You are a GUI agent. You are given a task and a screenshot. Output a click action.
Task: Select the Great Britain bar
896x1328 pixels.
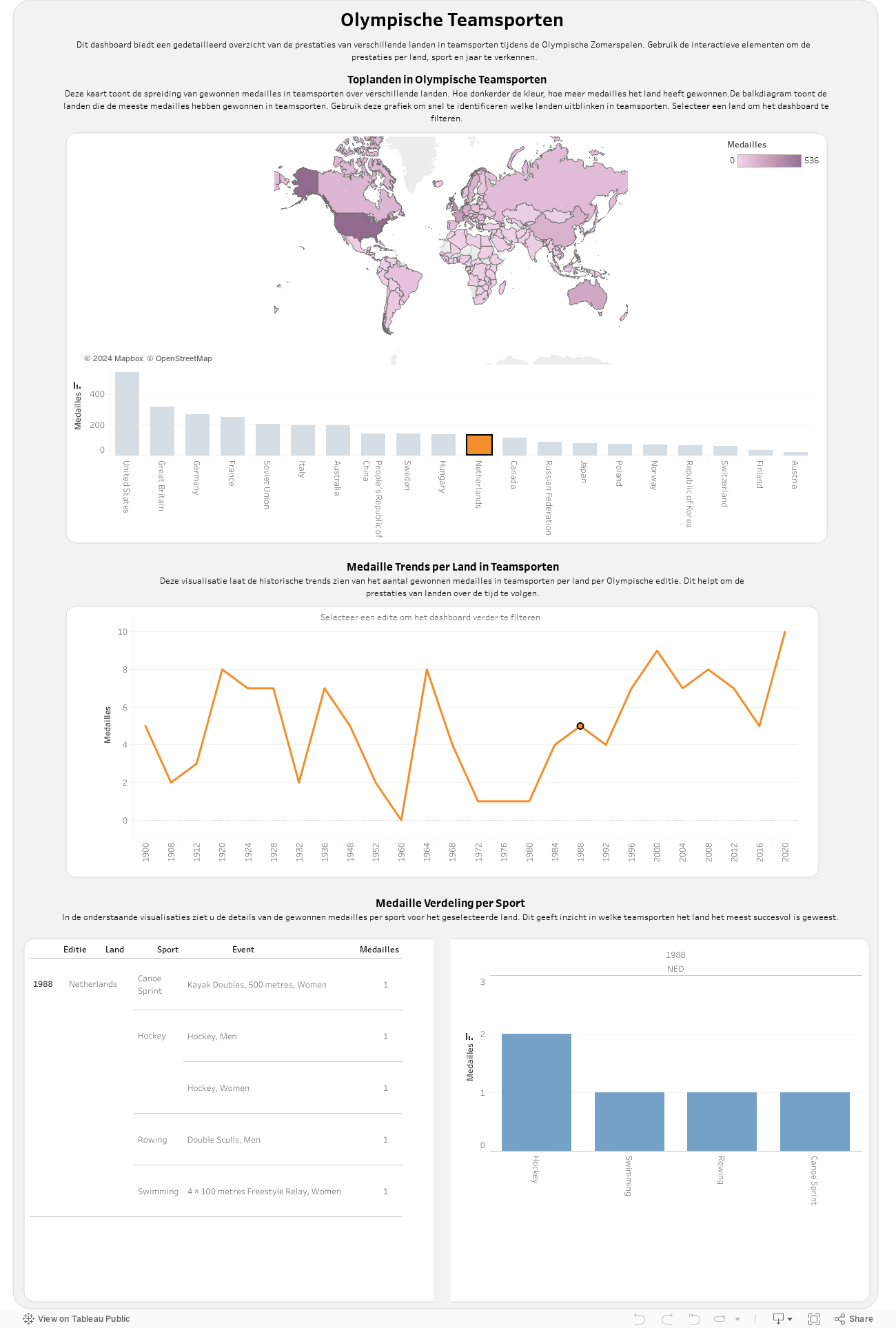pyautogui.click(x=162, y=431)
